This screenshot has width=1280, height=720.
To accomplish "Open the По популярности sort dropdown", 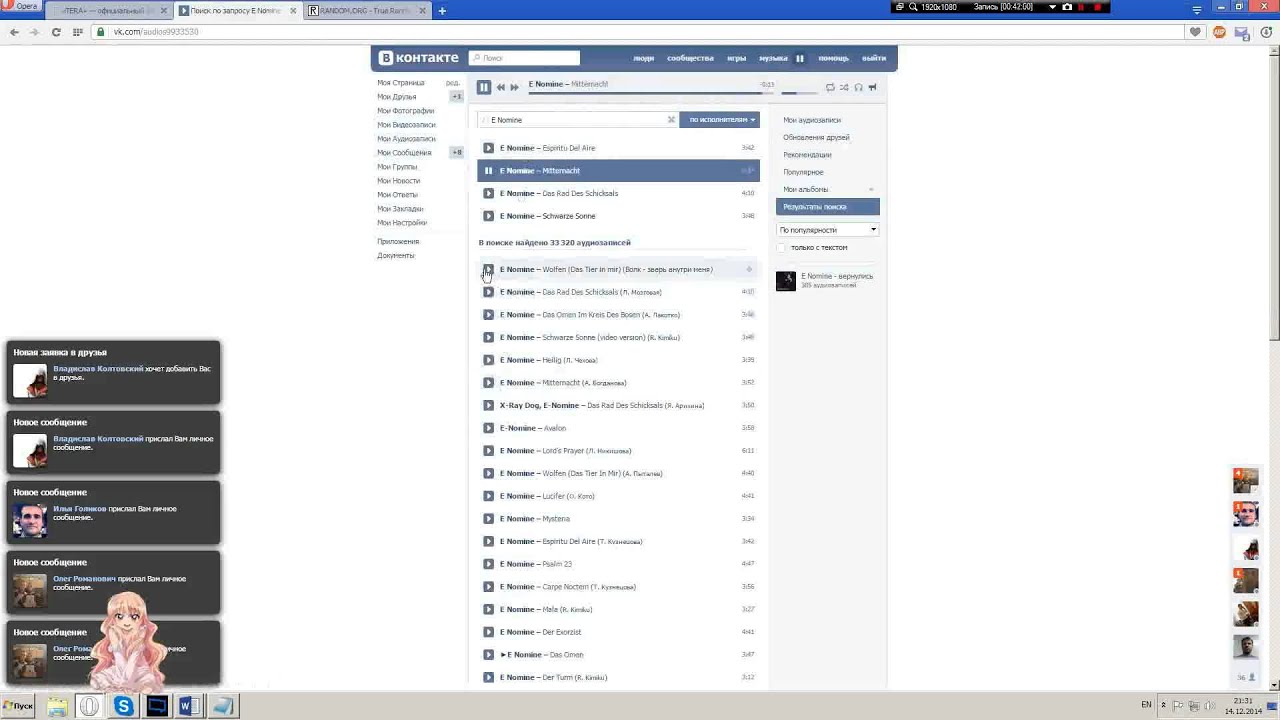I will (x=828, y=230).
